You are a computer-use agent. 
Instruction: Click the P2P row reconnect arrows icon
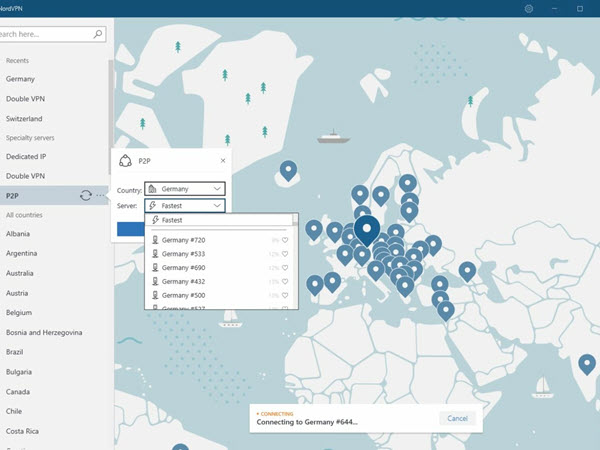tap(86, 196)
